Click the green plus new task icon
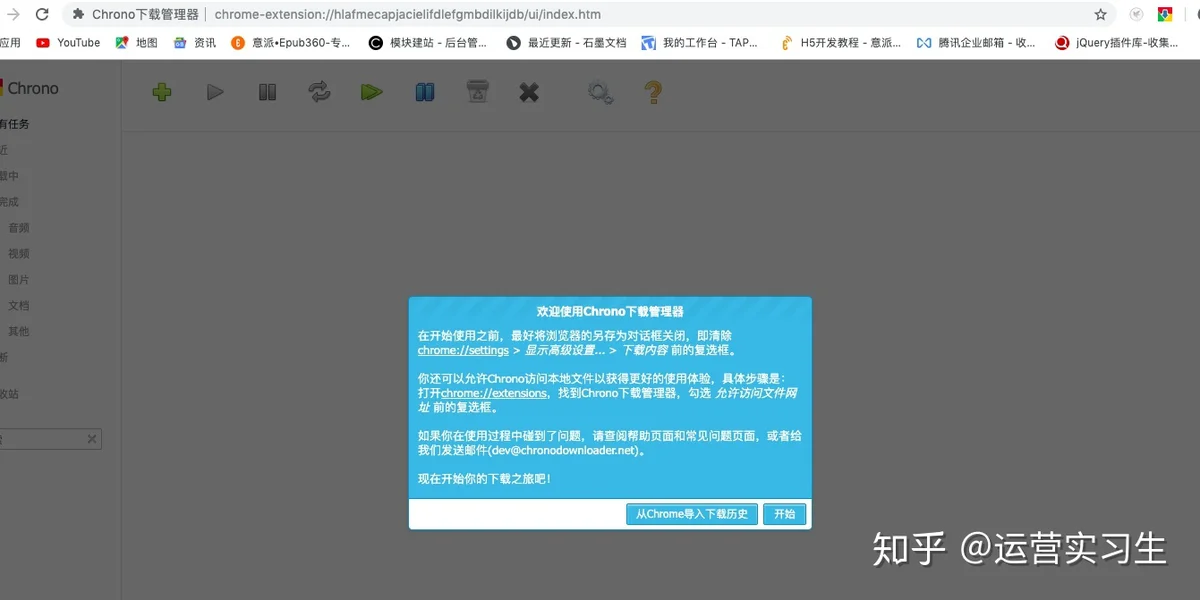Viewport: 1200px width, 600px height. (x=162, y=92)
